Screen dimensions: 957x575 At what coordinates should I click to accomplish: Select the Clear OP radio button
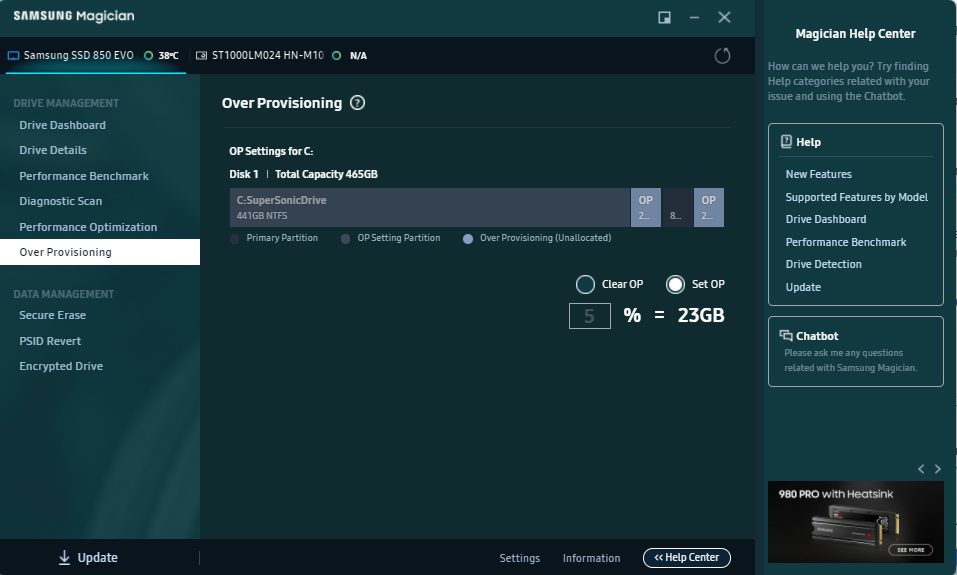pyautogui.click(x=585, y=284)
